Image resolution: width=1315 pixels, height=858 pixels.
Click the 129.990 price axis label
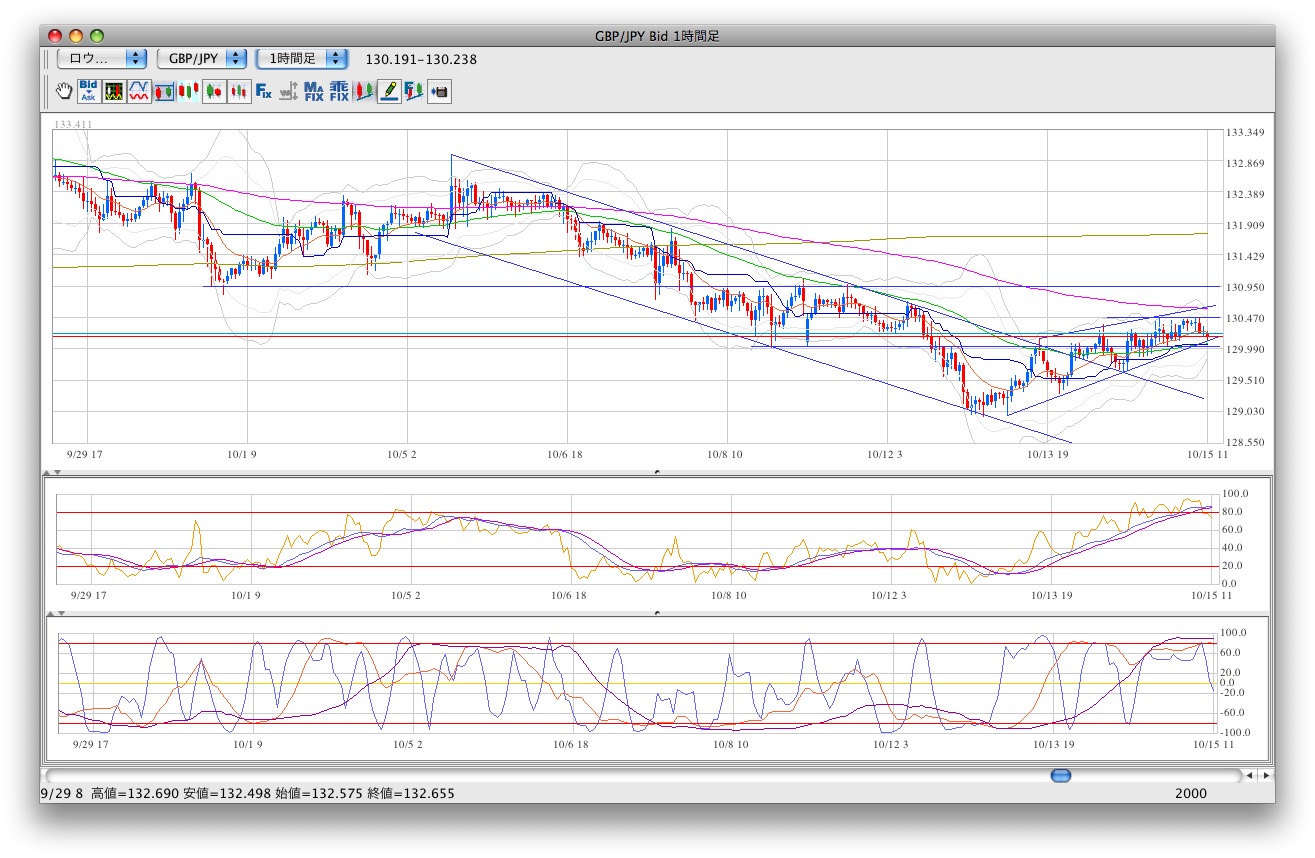1245,350
